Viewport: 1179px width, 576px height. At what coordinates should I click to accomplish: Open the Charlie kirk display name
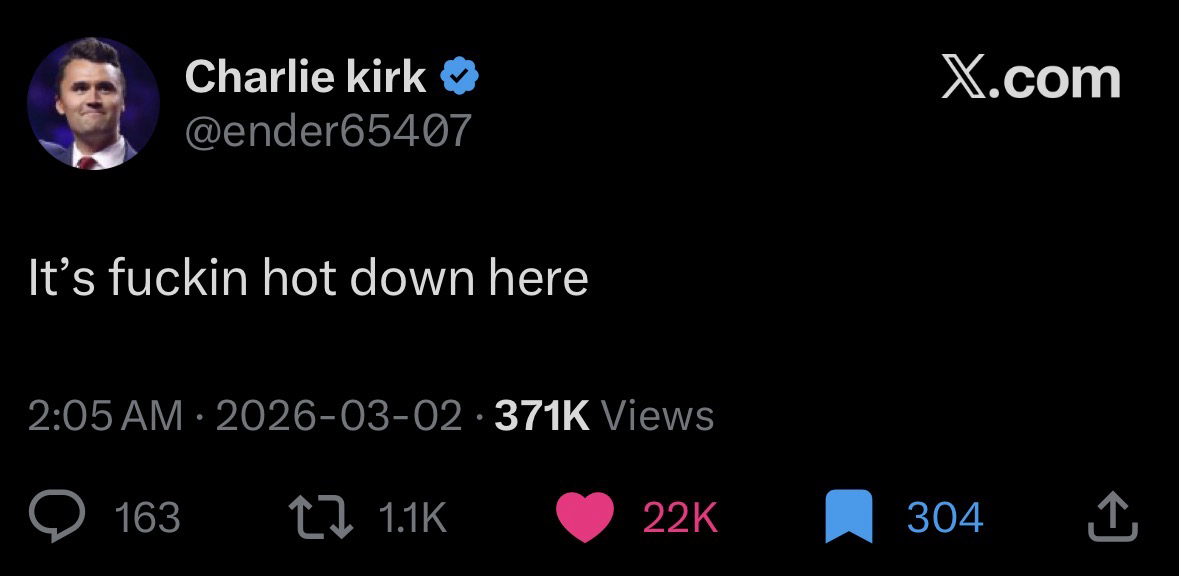point(306,77)
